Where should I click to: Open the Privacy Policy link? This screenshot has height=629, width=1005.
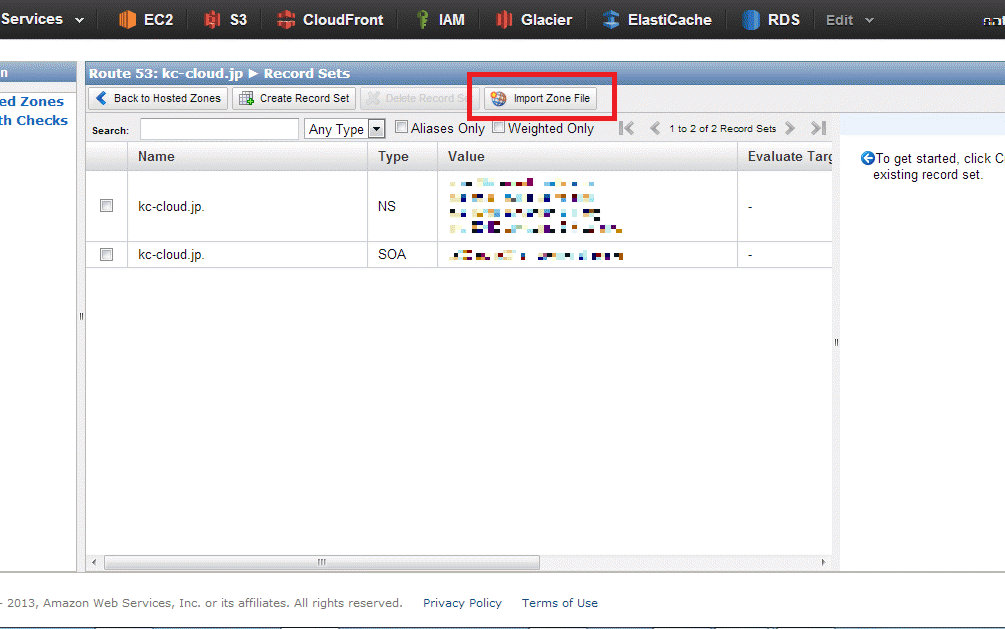click(462, 603)
